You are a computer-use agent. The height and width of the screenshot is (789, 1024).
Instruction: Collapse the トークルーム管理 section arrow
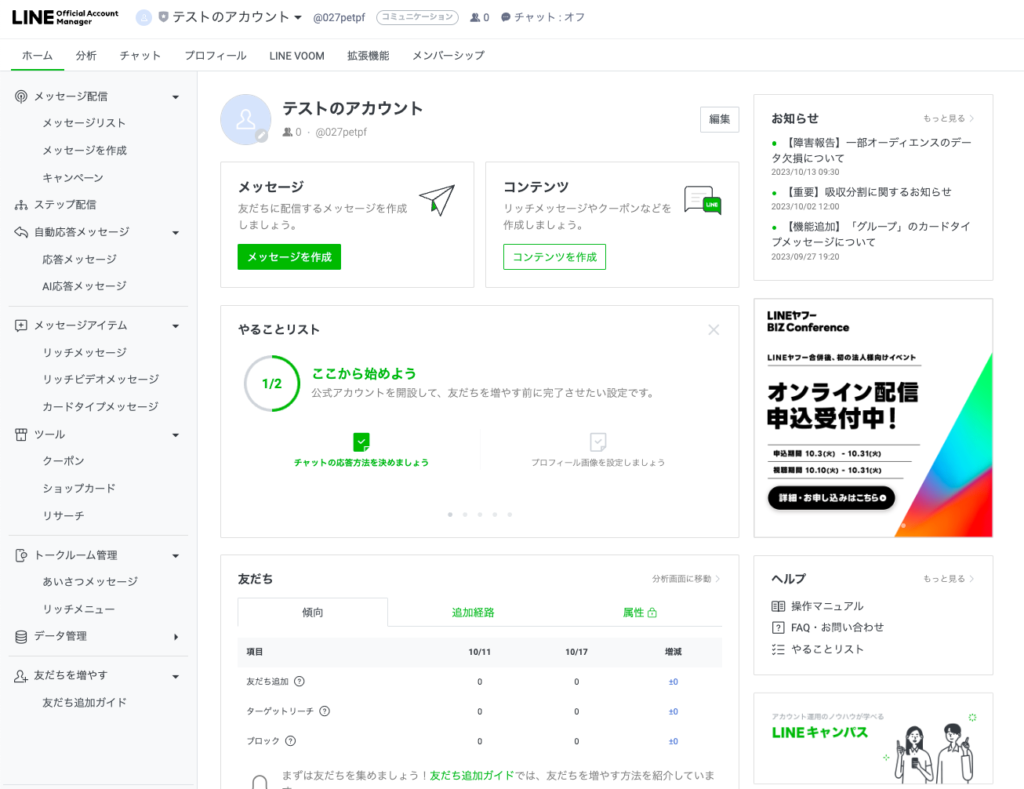(x=176, y=556)
